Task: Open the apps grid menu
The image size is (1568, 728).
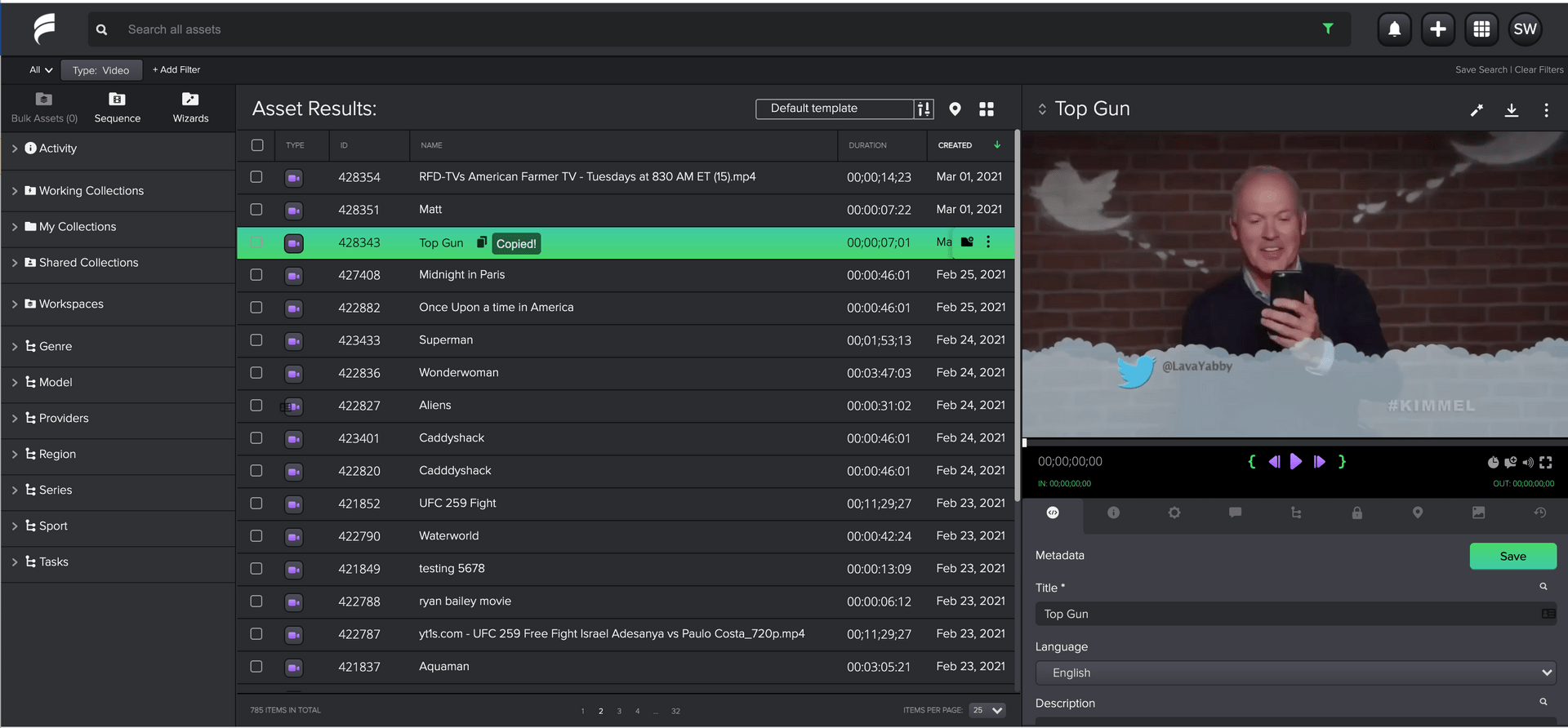Action: [x=1481, y=29]
